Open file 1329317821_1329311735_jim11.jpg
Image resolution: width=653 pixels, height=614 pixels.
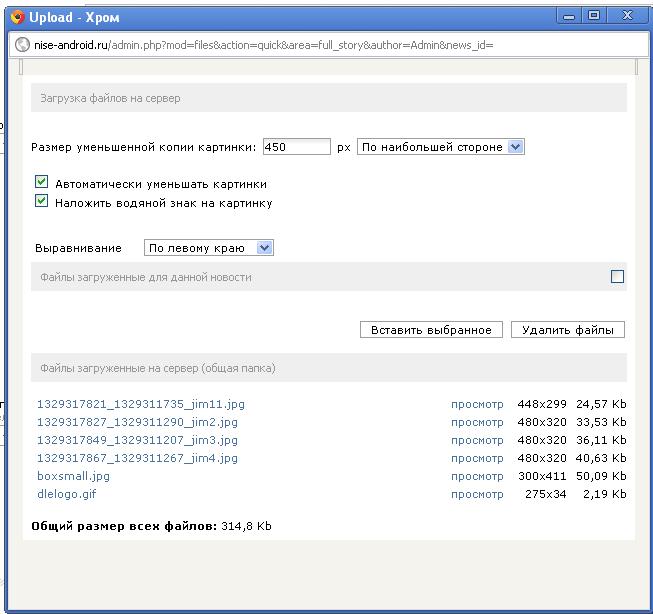[141, 404]
